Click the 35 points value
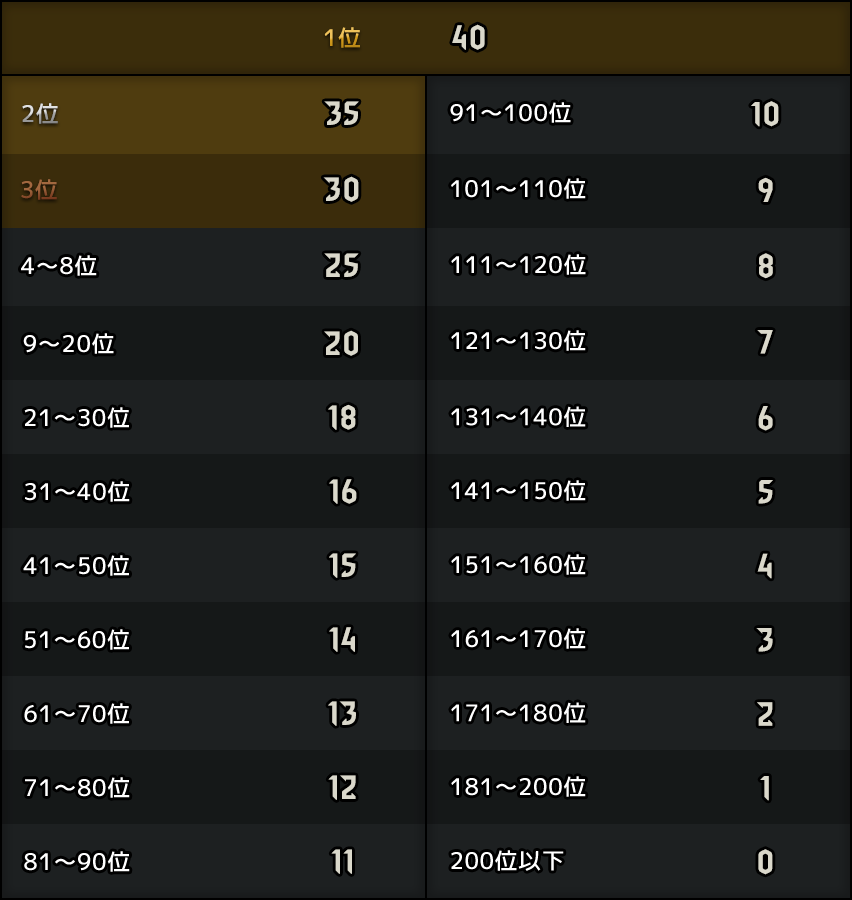 (x=342, y=113)
